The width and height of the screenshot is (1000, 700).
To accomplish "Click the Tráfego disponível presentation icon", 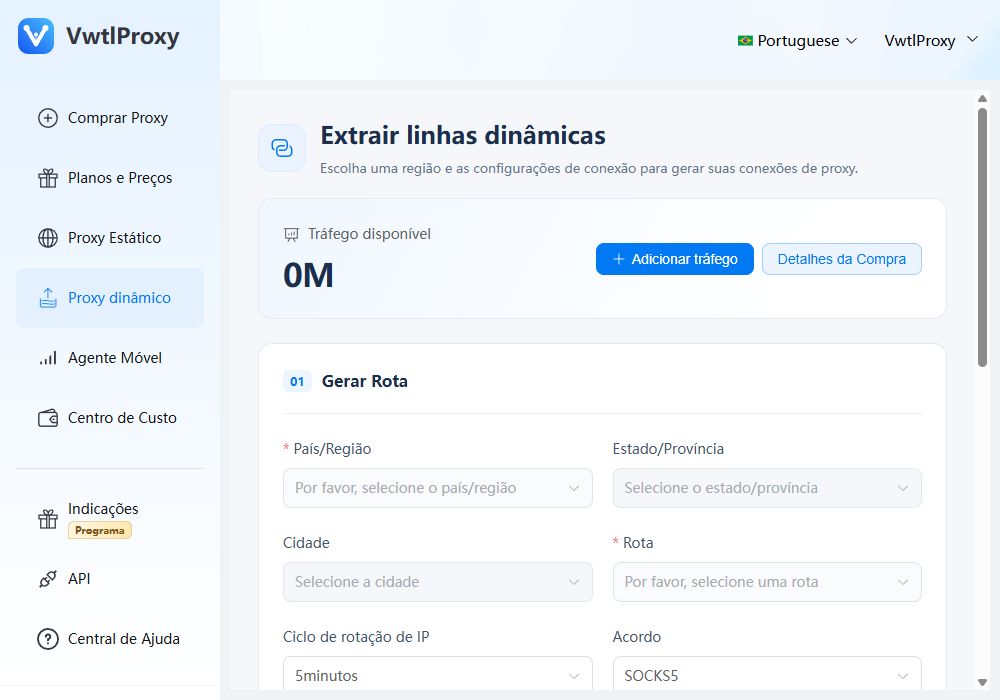I will tap(291, 235).
